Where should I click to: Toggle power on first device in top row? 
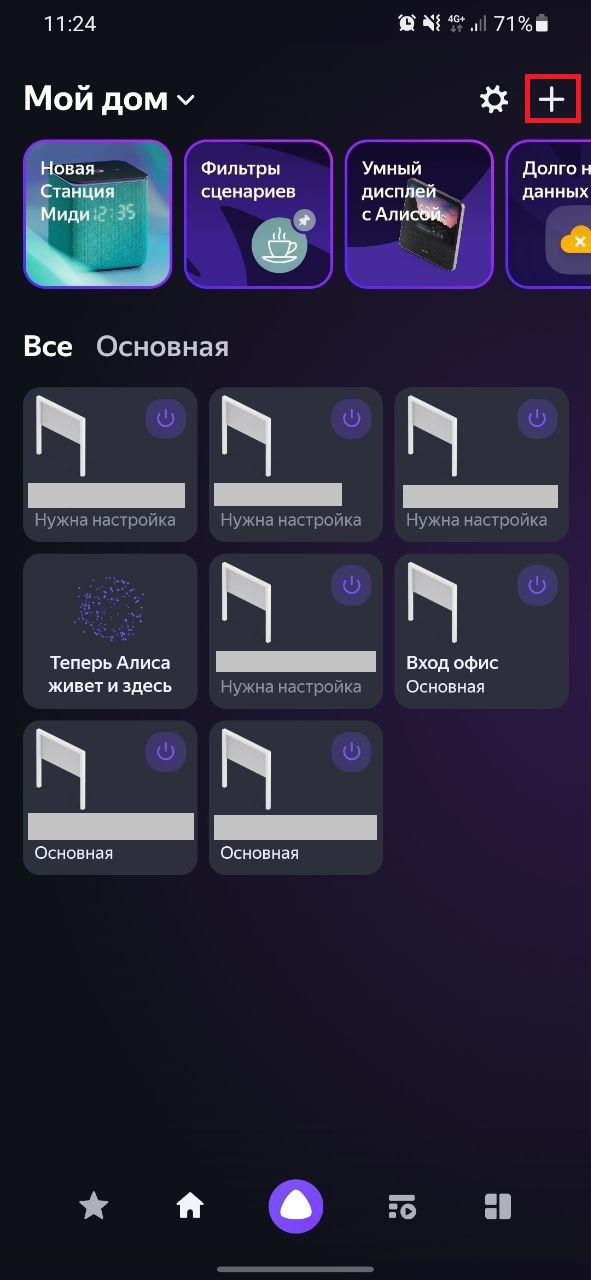(x=165, y=419)
